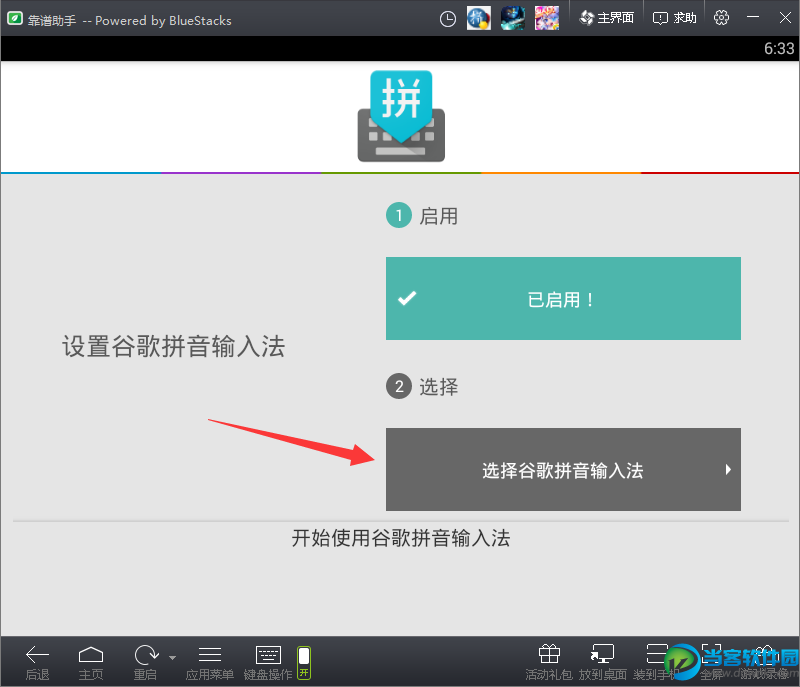800x687 pixels.
Task: Click the 选择 step label
Action: coord(438,387)
